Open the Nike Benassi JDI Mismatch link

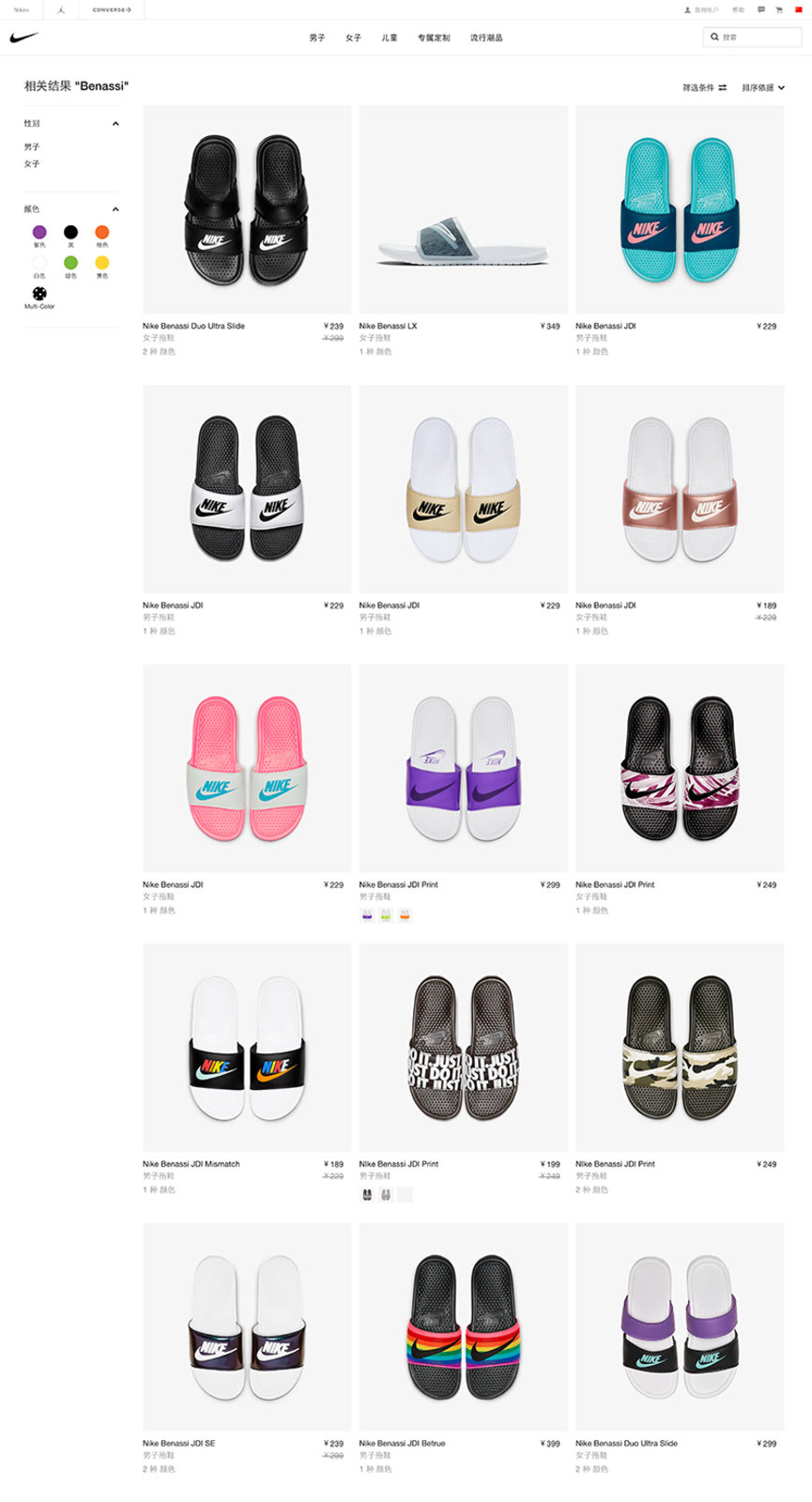(x=192, y=1163)
